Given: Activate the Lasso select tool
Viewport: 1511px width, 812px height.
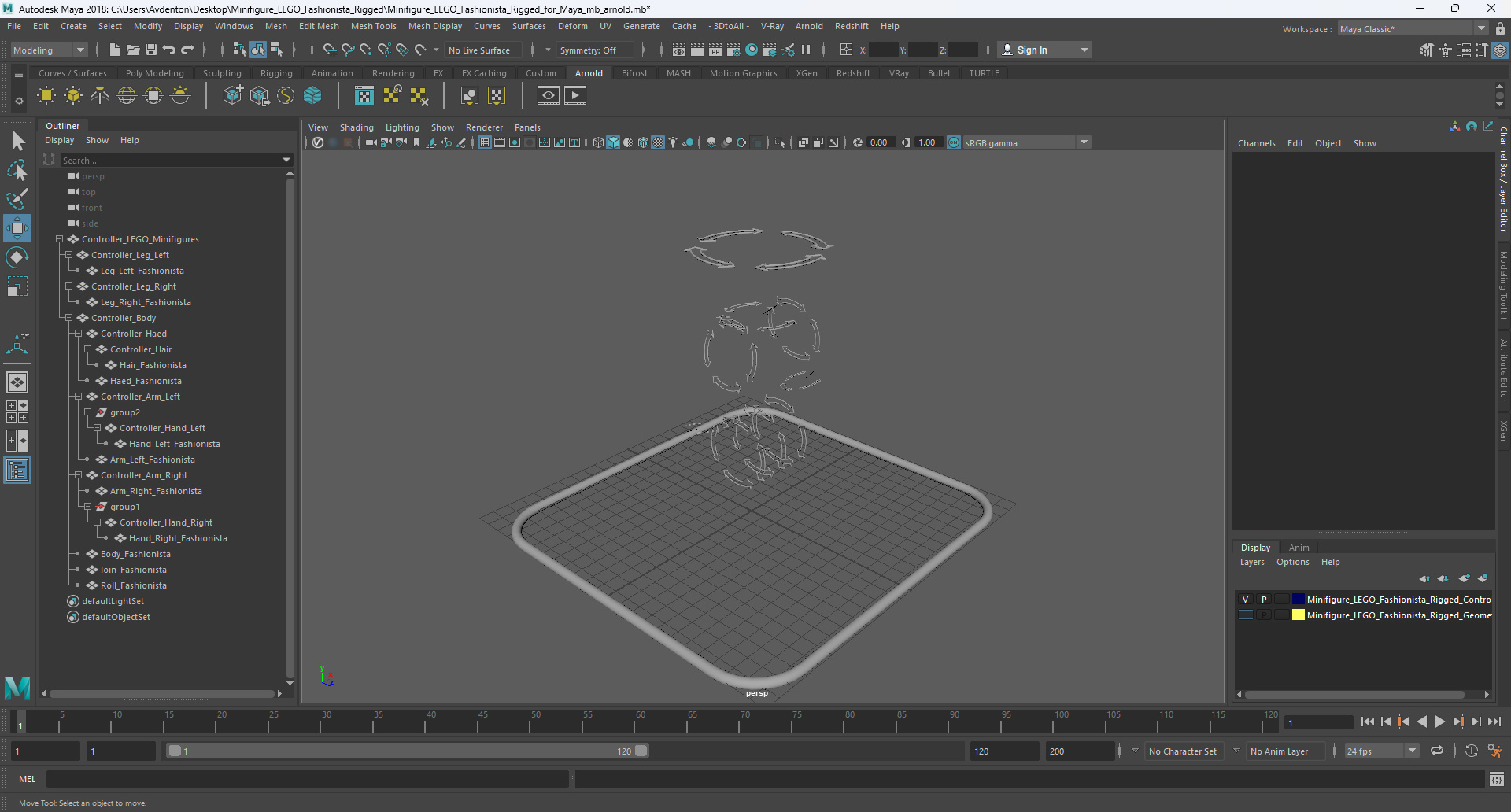Looking at the screenshot, I should click(x=17, y=170).
